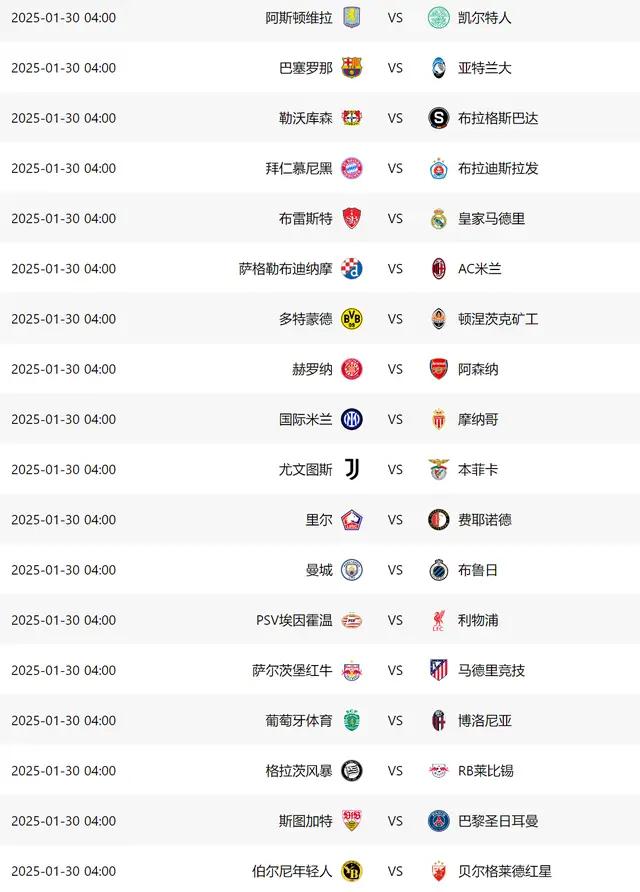This screenshot has height=892, width=640.
Task: Click the Borussia Dortmund BVB logo
Action: [351, 319]
